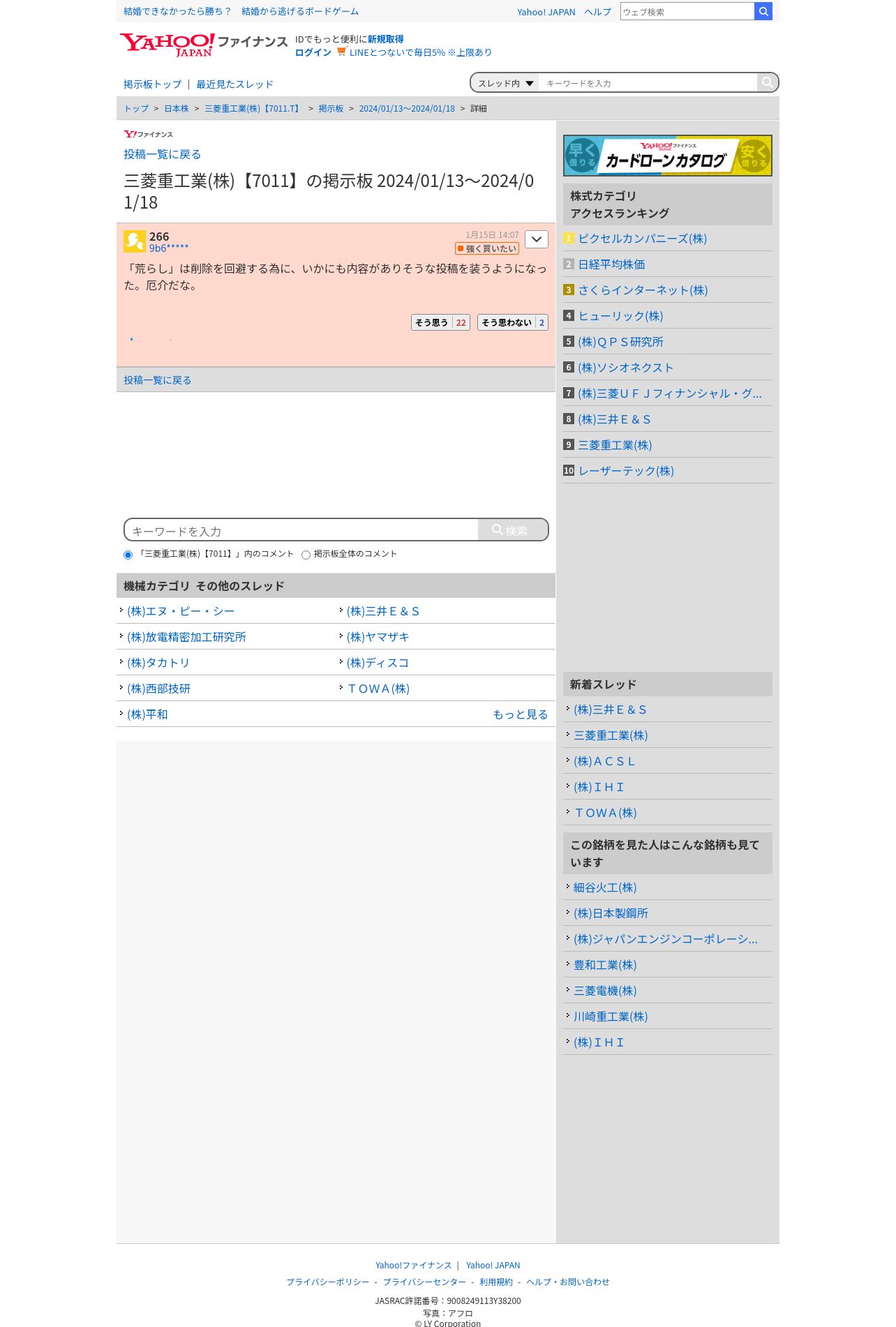Open (株)平和 thread
Screen dimensions: 896x1327
[147, 714]
